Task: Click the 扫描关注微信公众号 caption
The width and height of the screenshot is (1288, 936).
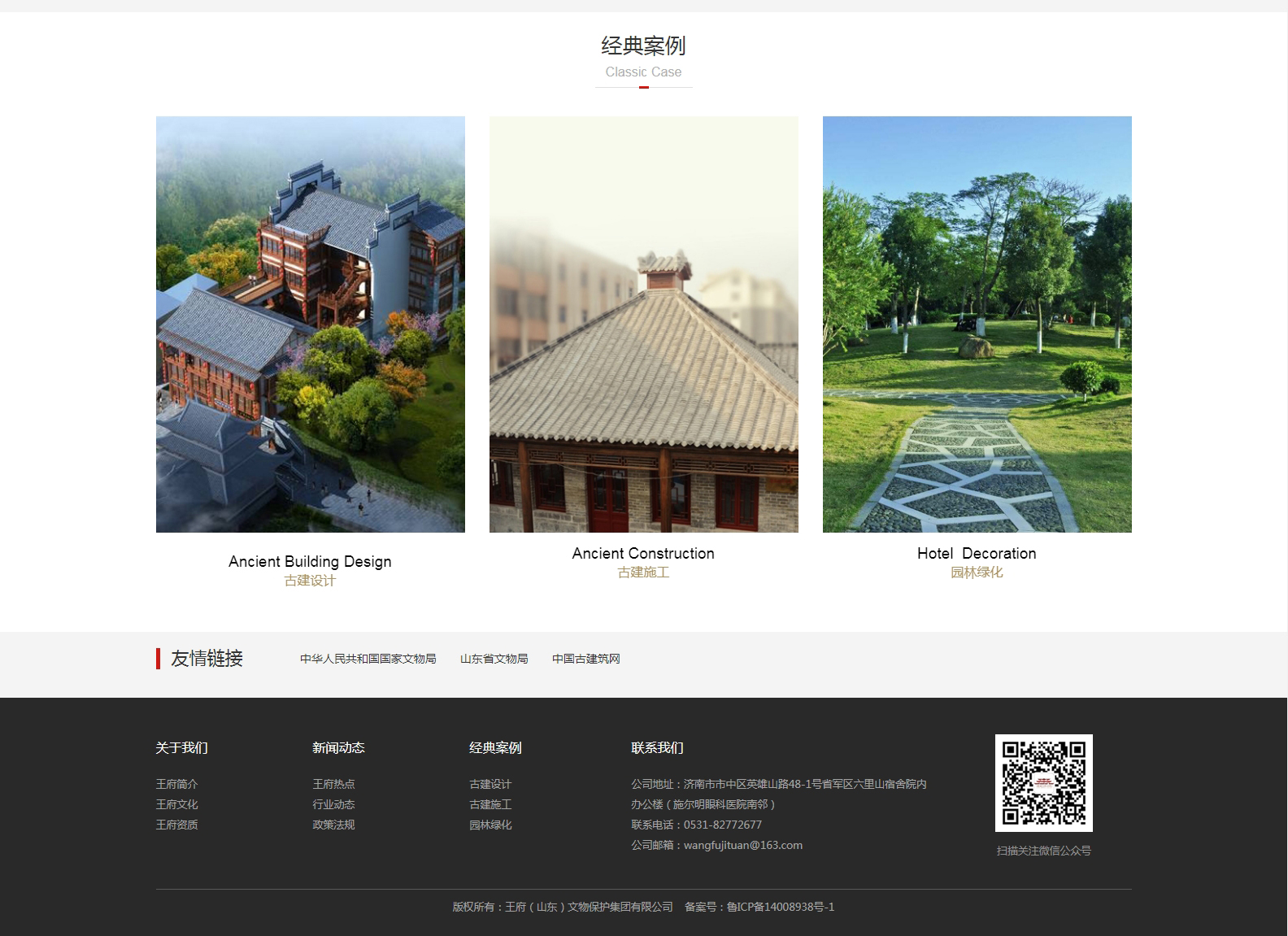Action: click(x=1043, y=851)
